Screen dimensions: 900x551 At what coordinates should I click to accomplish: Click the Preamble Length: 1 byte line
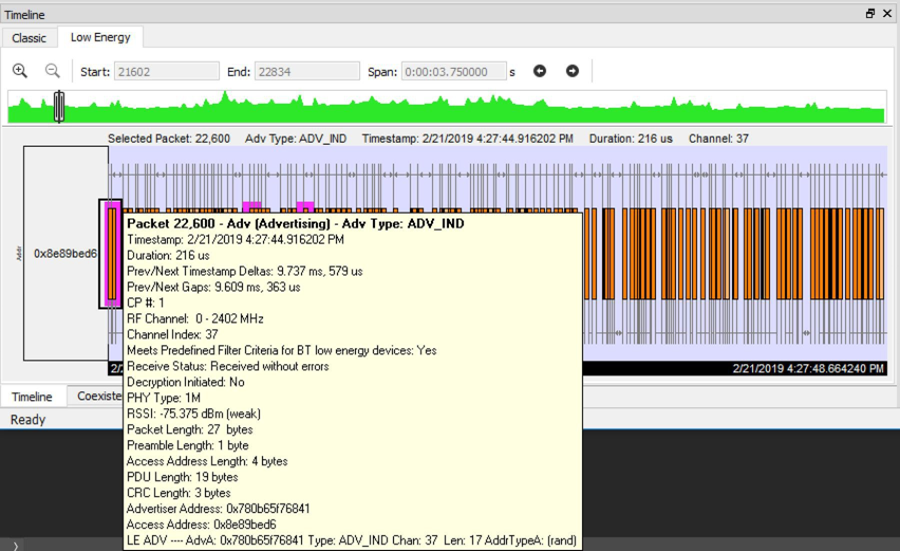[x=188, y=445]
